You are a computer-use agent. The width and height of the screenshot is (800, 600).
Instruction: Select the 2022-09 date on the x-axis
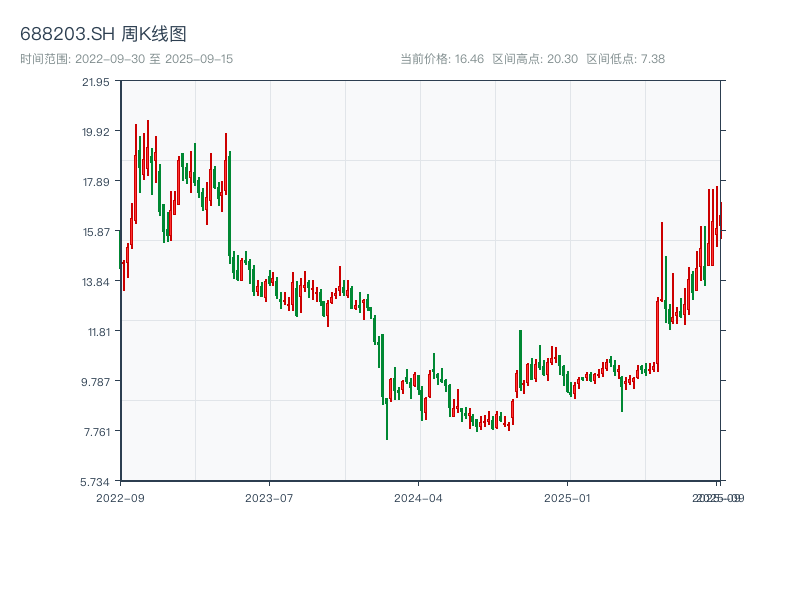click(x=120, y=497)
